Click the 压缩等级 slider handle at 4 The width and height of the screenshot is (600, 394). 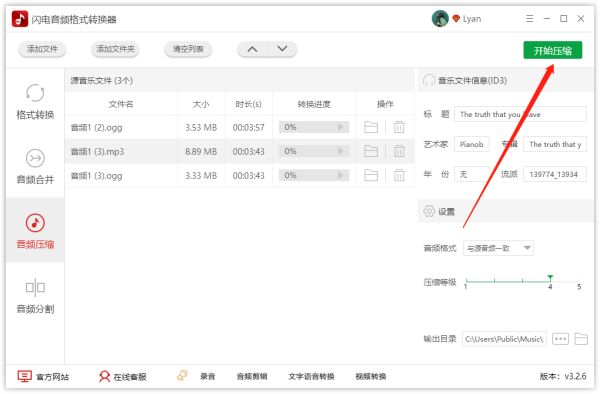pyautogui.click(x=550, y=278)
